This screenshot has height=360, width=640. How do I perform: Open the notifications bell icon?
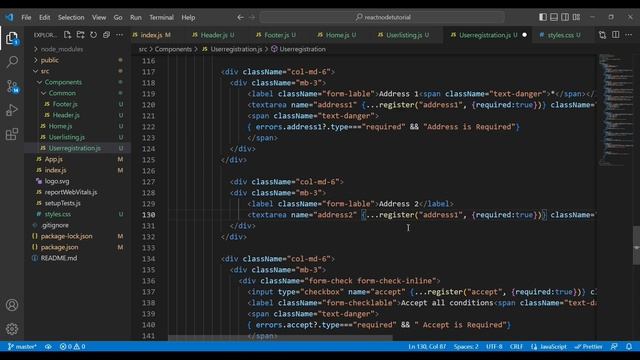(629, 347)
